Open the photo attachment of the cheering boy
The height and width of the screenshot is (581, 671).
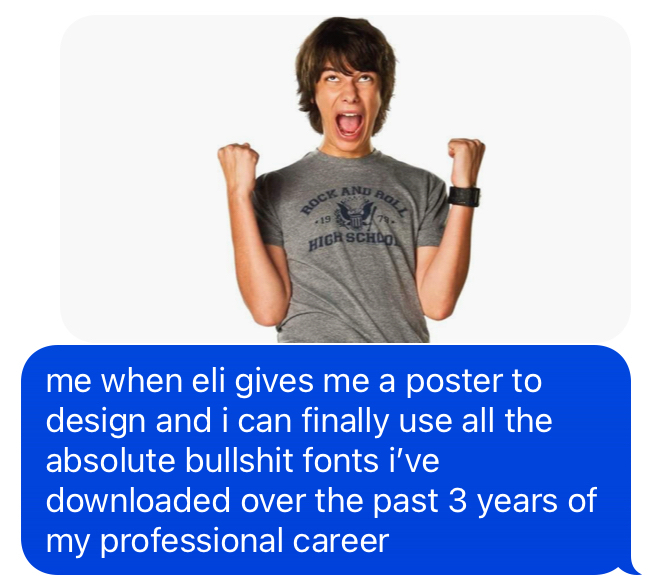pyautogui.click(x=345, y=179)
